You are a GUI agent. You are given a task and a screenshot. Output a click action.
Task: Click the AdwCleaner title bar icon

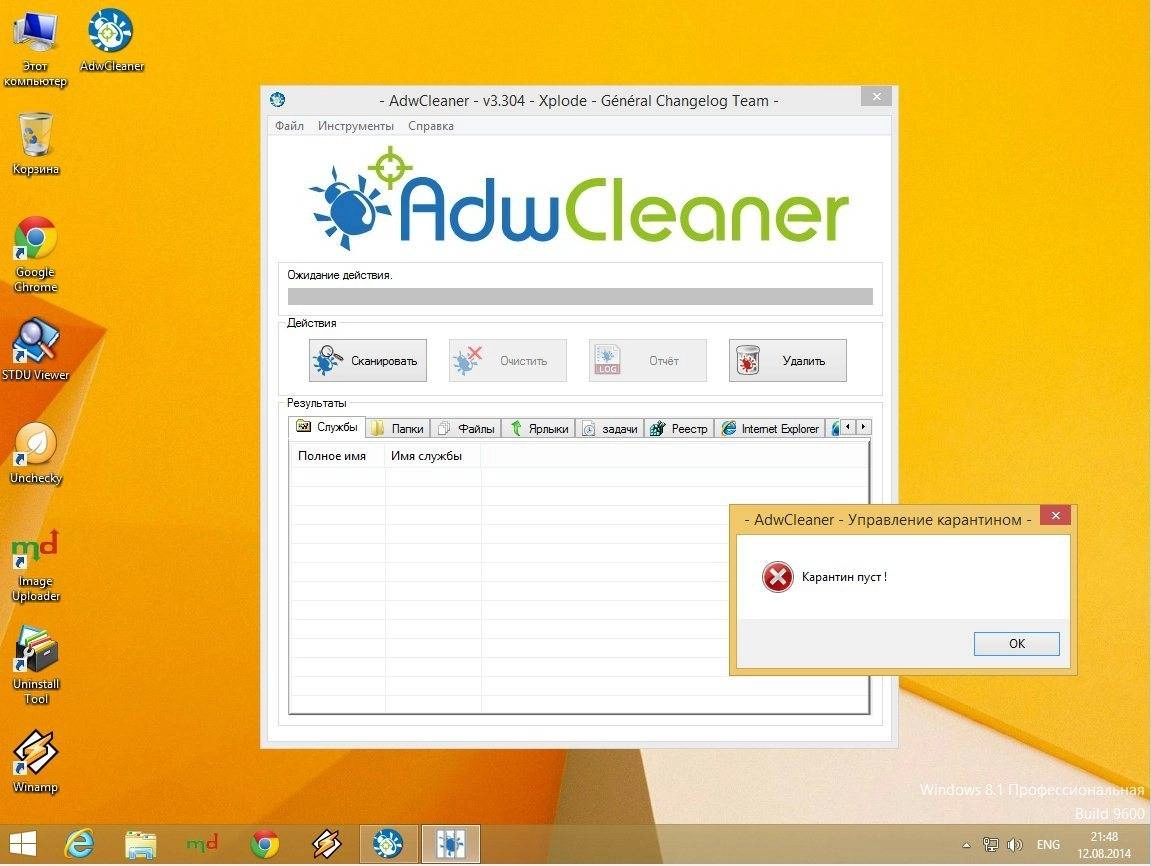point(277,100)
